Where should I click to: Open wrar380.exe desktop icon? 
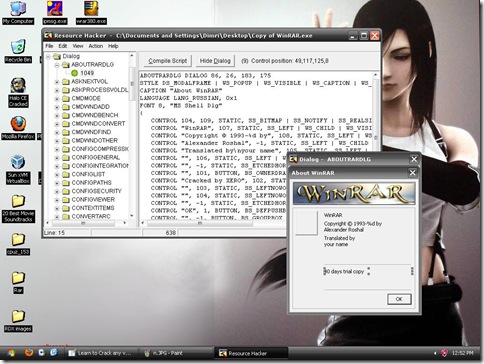(x=91, y=13)
